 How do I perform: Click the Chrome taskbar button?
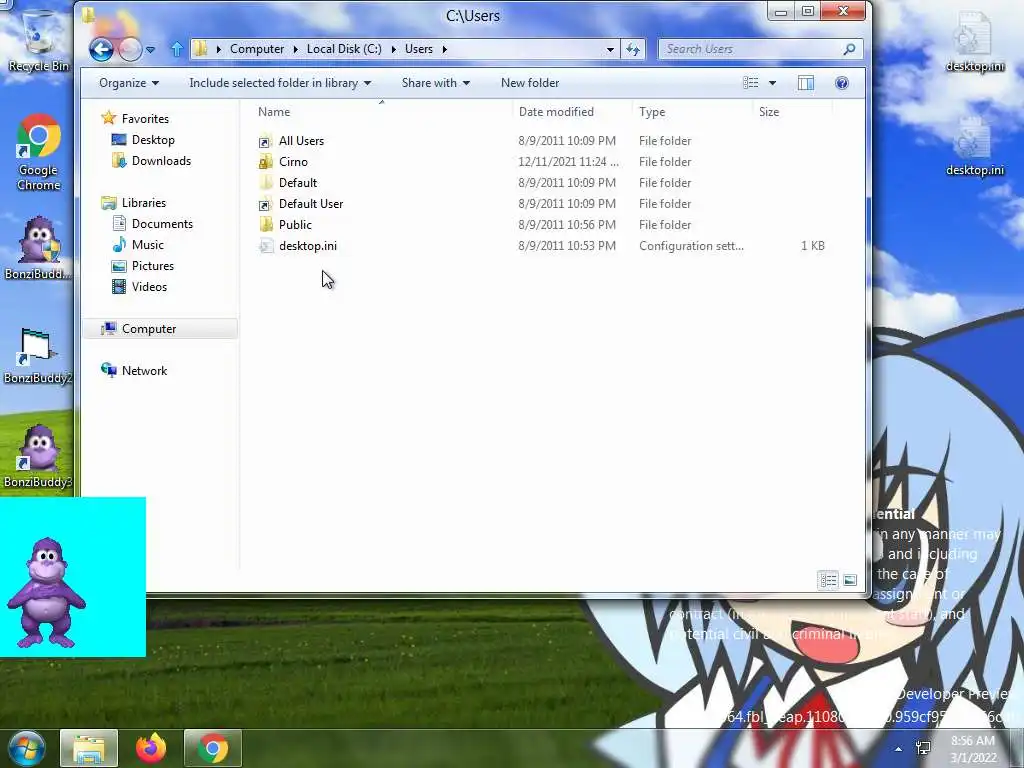click(x=213, y=748)
